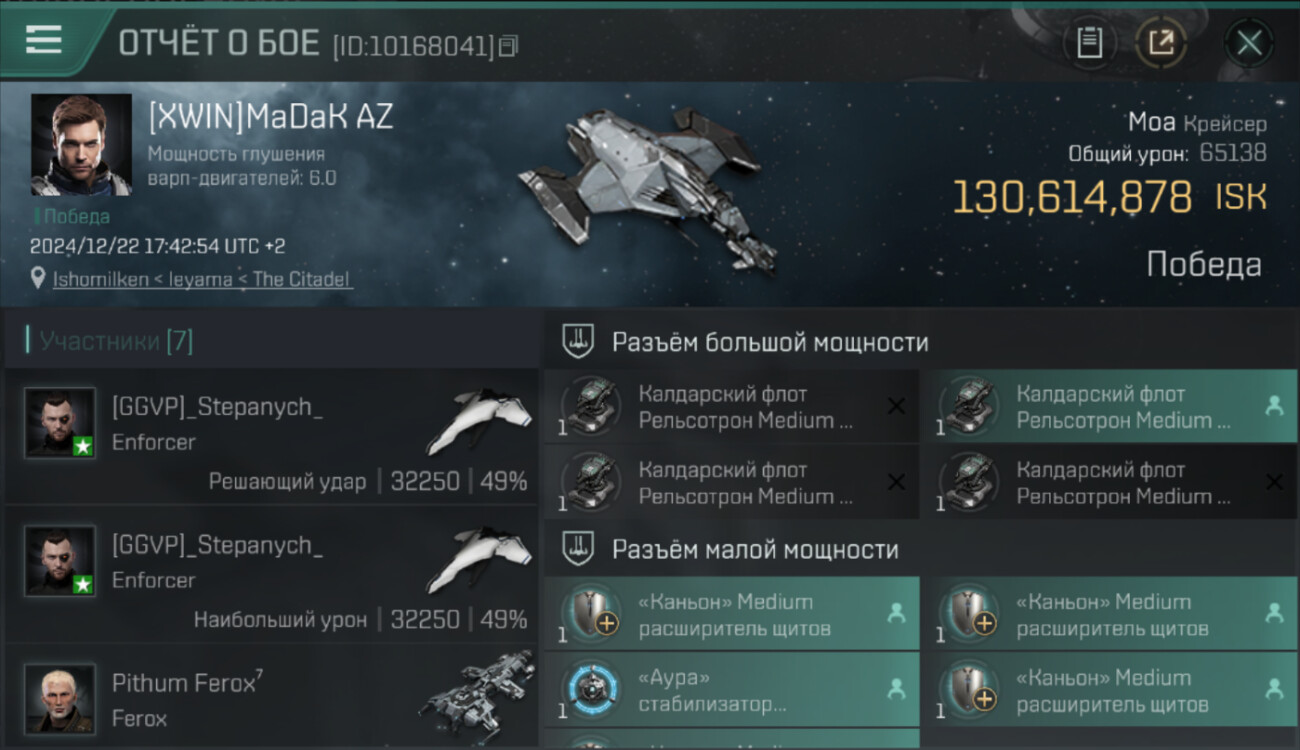Click the share/export report icon

[x=1160, y=43]
